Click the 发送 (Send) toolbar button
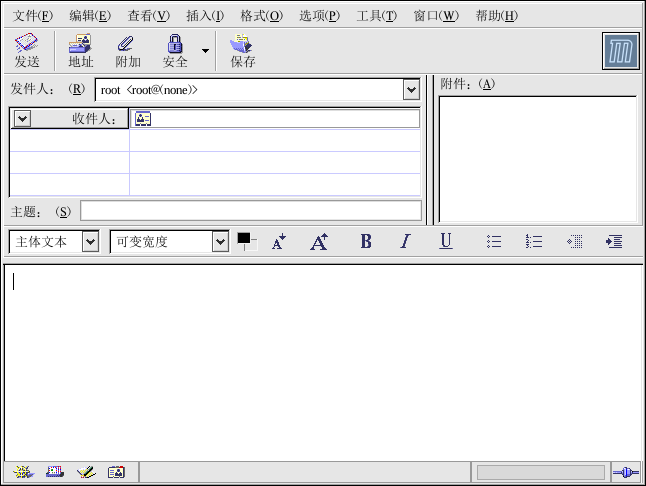Image resolution: width=646 pixels, height=486 pixels. tap(27, 51)
